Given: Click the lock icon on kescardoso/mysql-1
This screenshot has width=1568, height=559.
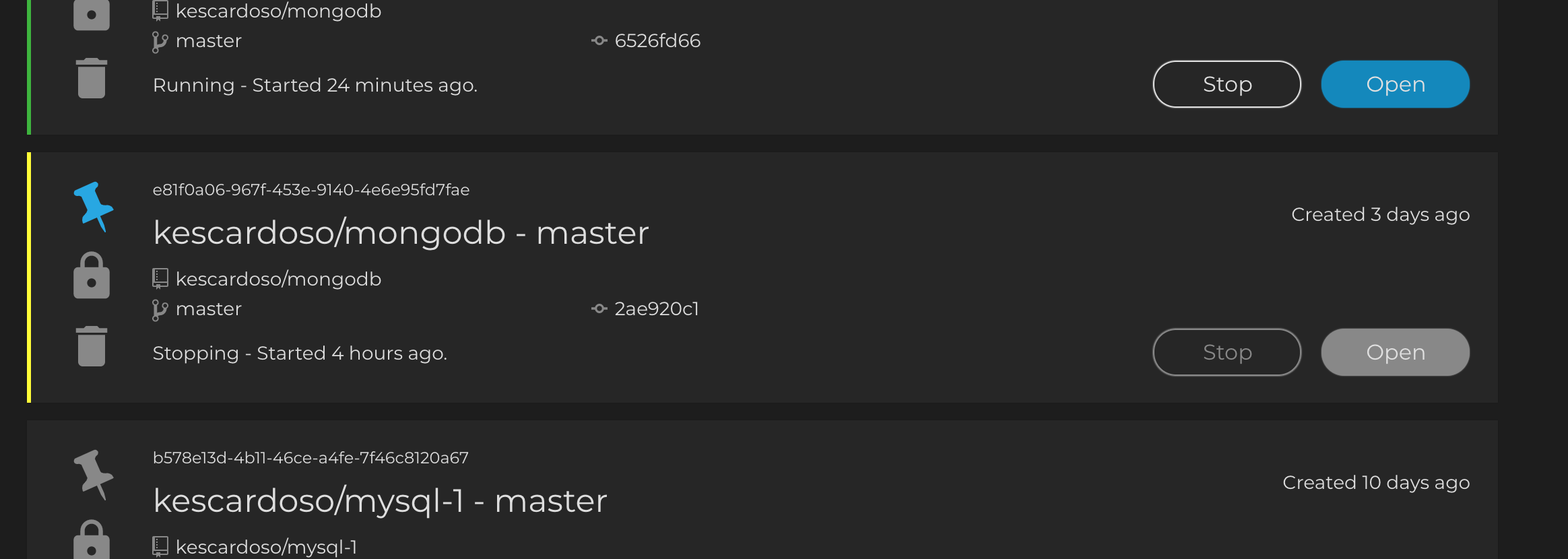Looking at the screenshot, I should [x=92, y=542].
